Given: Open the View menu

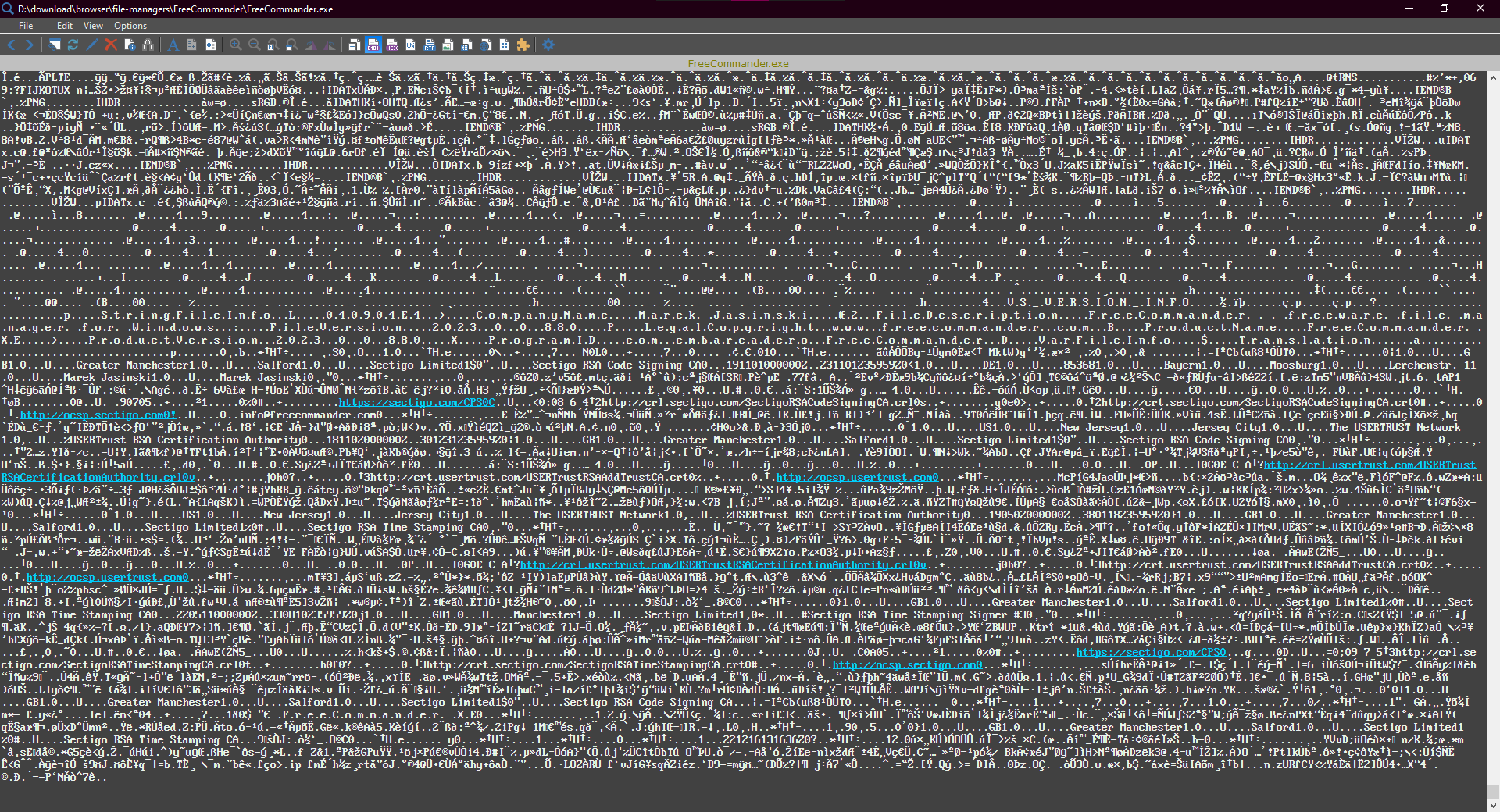Looking at the screenshot, I should (x=93, y=26).
